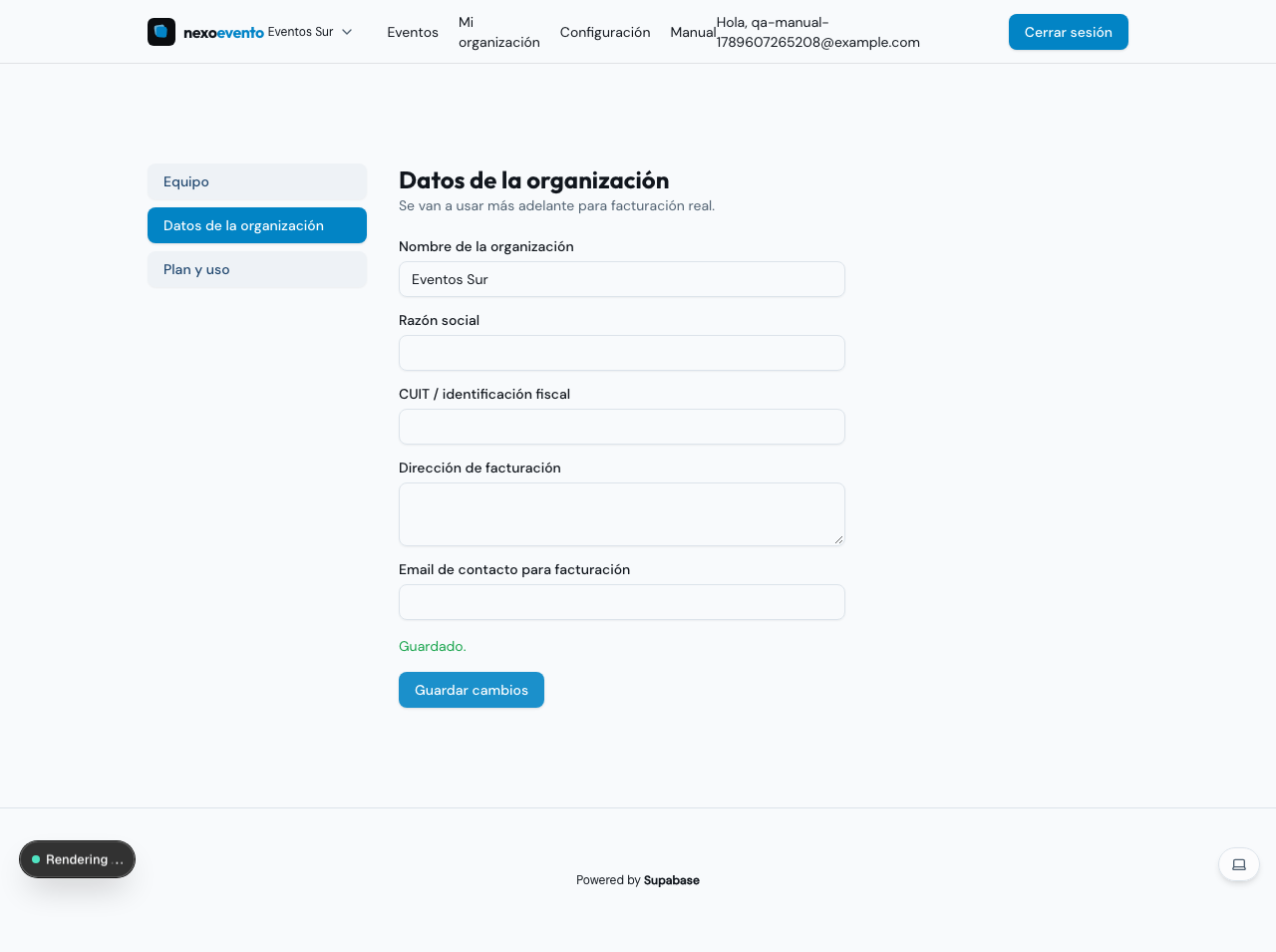This screenshot has width=1276, height=952.
Task: Click the Dirección de facturación textarea
Action: 622,514
